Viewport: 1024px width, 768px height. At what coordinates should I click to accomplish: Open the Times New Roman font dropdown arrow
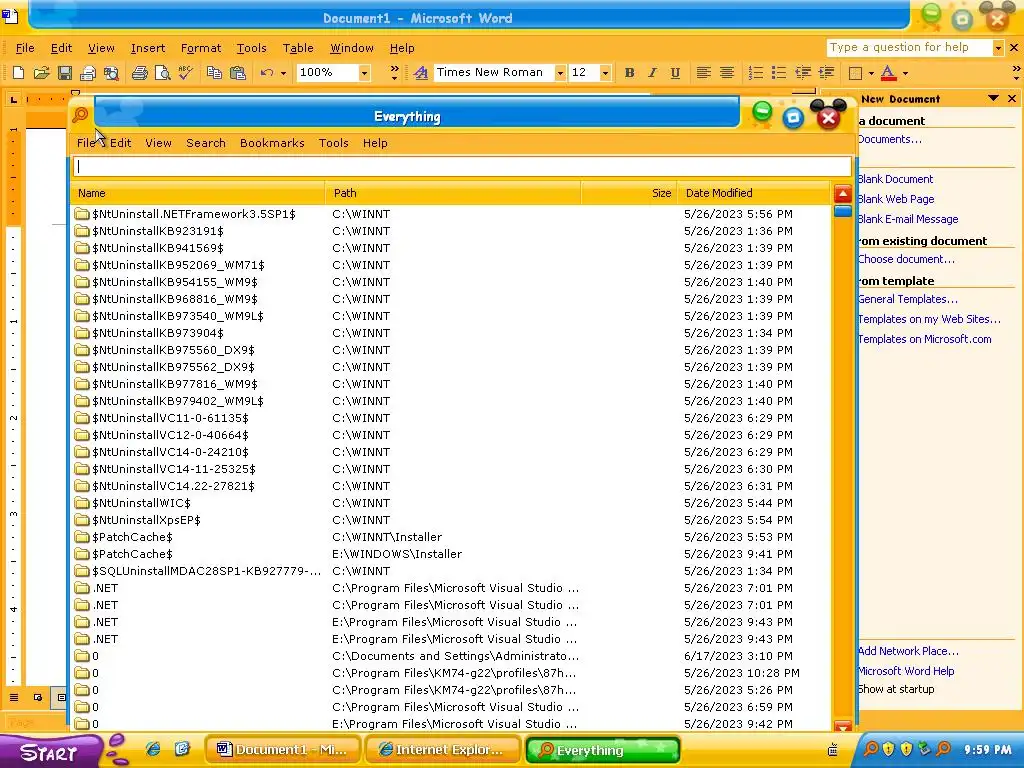(x=560, y=72)
